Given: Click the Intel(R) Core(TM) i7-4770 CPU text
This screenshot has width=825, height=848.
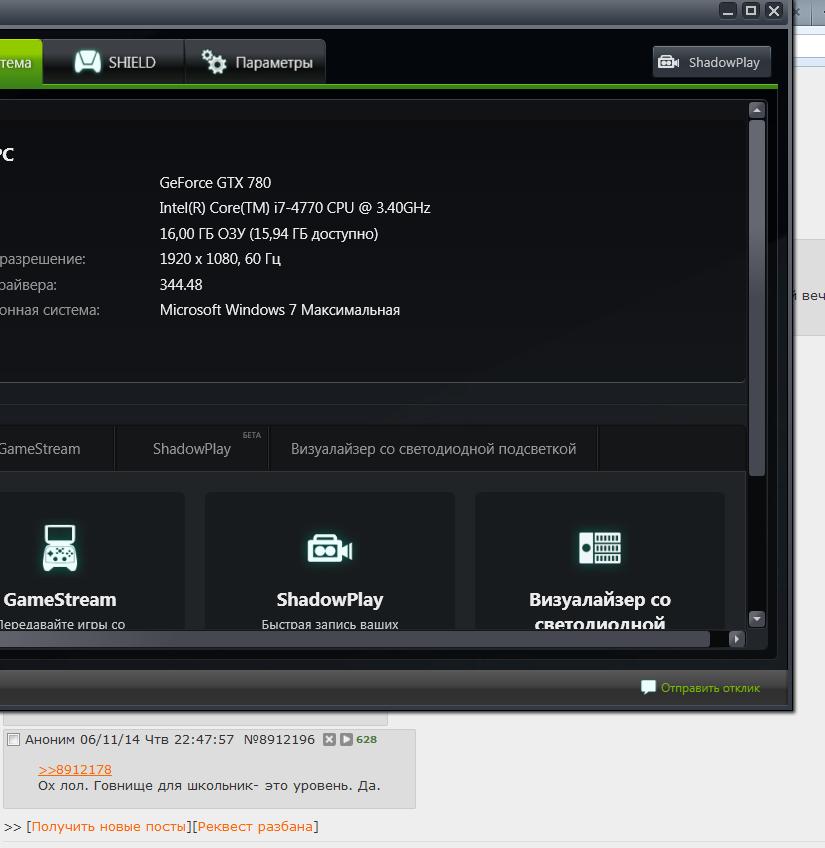Looking at the screenshot, I should 295,208.
